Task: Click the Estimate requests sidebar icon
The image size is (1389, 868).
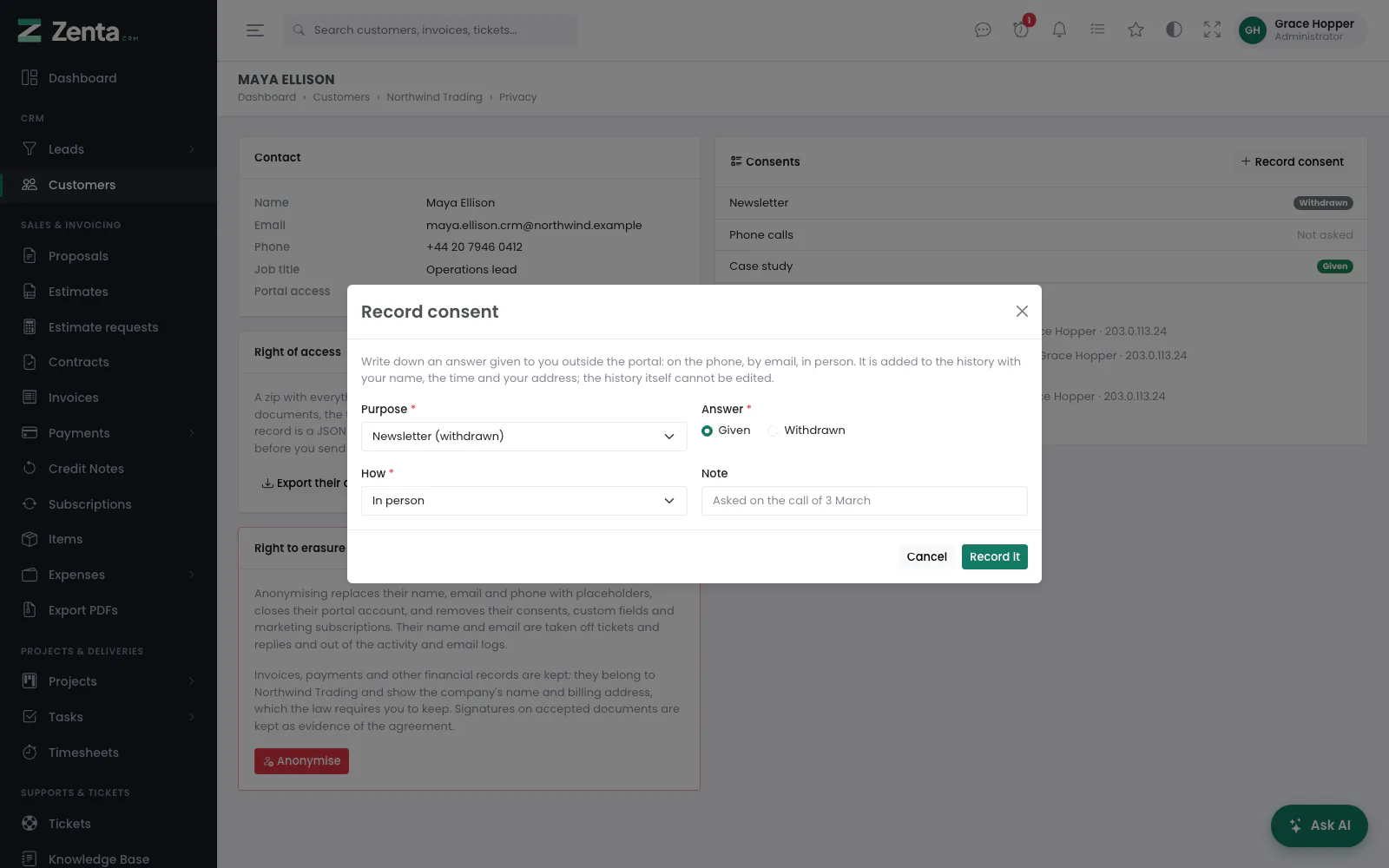Action: [x=30, y=327]
